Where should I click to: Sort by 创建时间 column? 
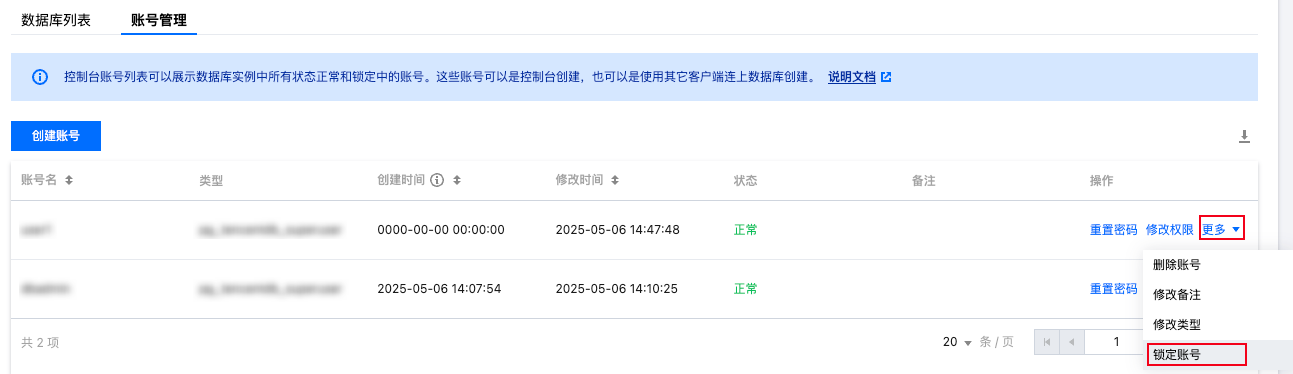457,181
